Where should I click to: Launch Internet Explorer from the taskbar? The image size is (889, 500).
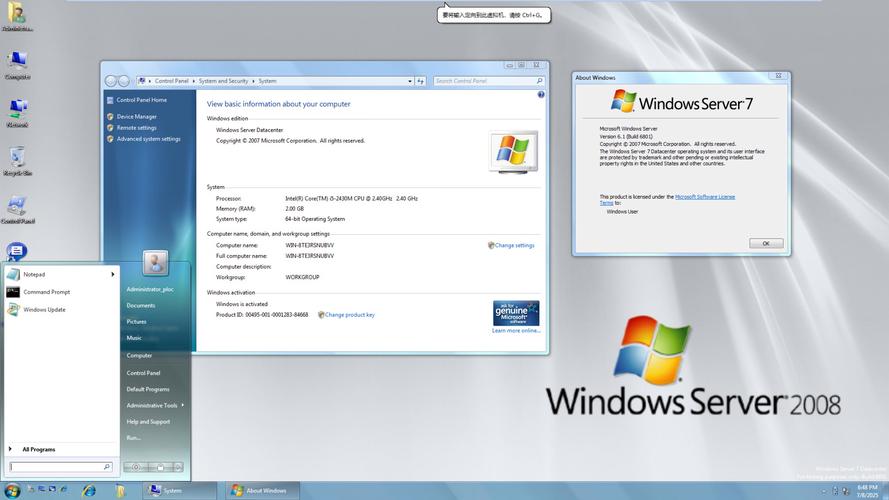point(88,490)
